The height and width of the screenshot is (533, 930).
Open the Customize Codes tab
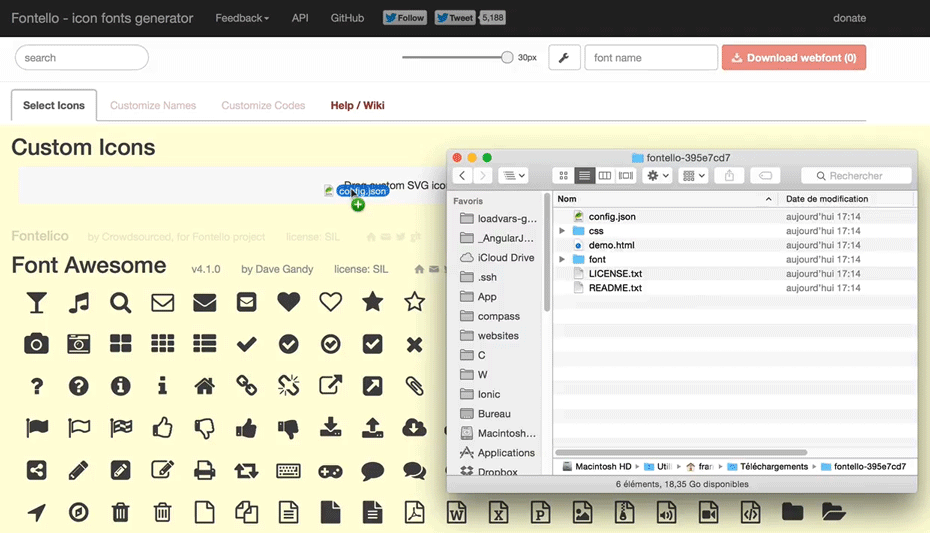tap(263, 106)
